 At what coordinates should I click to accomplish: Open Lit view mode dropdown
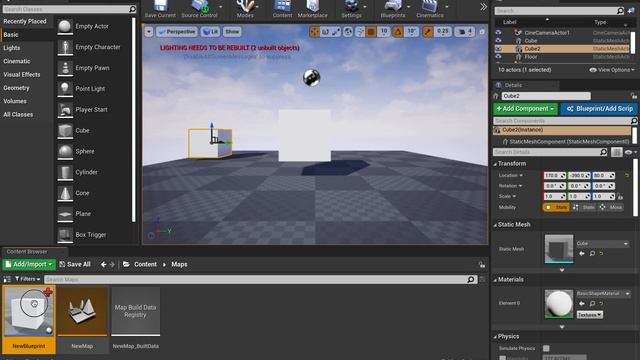coord(210,31)
